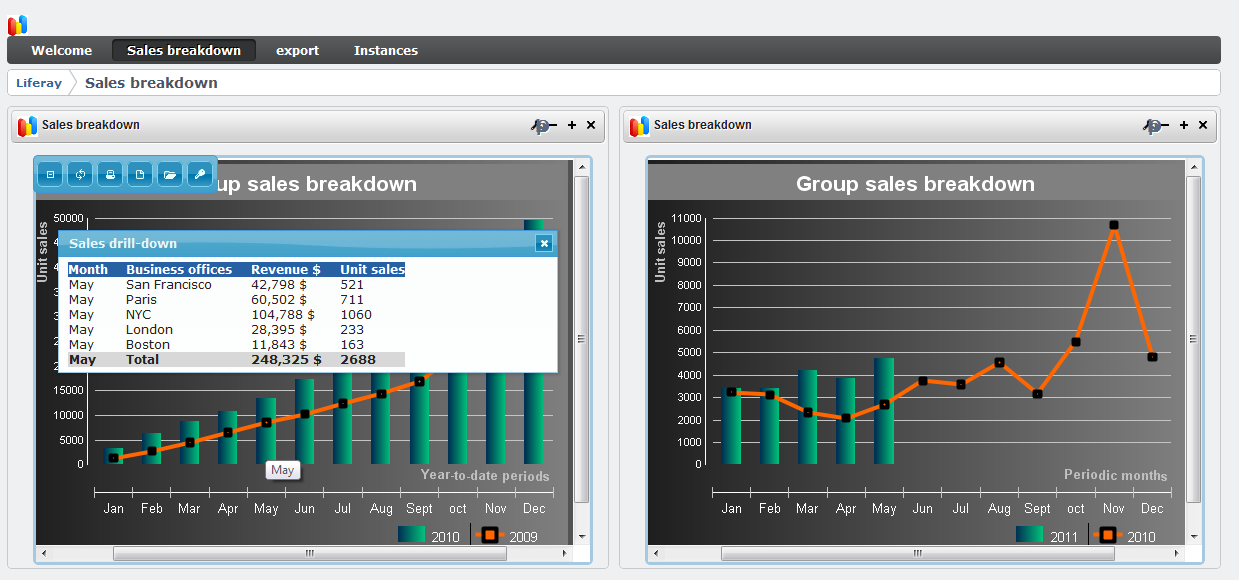Click left chart vertical scrollbar up arrow
The height and width of the screenshot is (580, 1239).
pyautogui.click(x=581, y=168)
